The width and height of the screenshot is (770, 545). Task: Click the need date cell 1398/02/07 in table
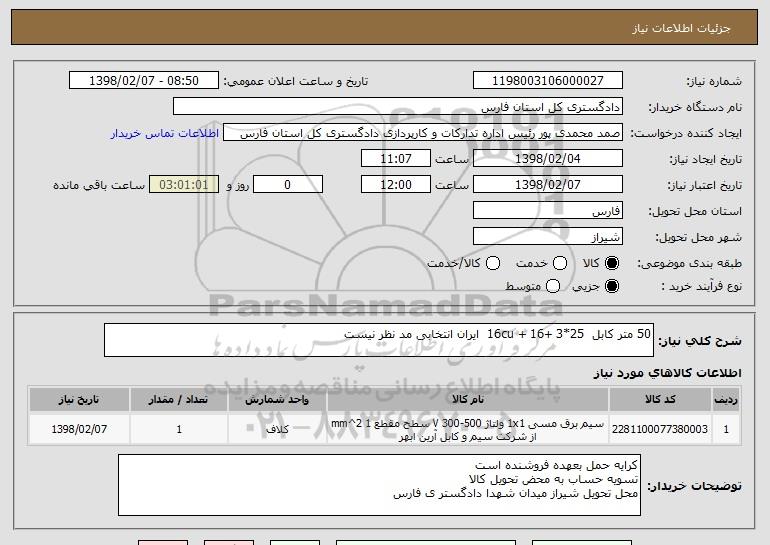click(x=79, y=429)
